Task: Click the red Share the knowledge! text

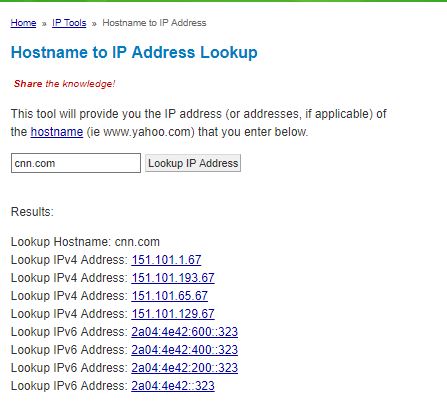Action: [64, 83]
